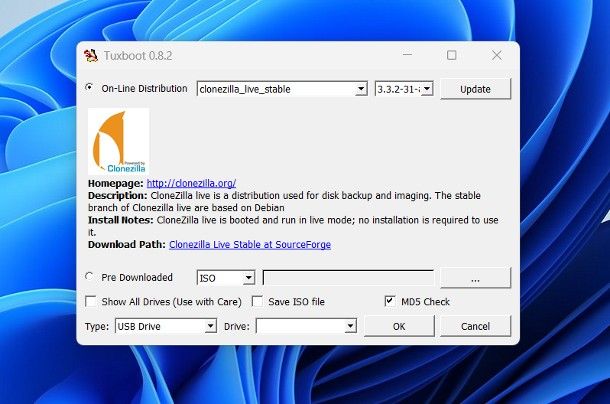
Task: Click the Update button
Action: (x=475, y=89)
